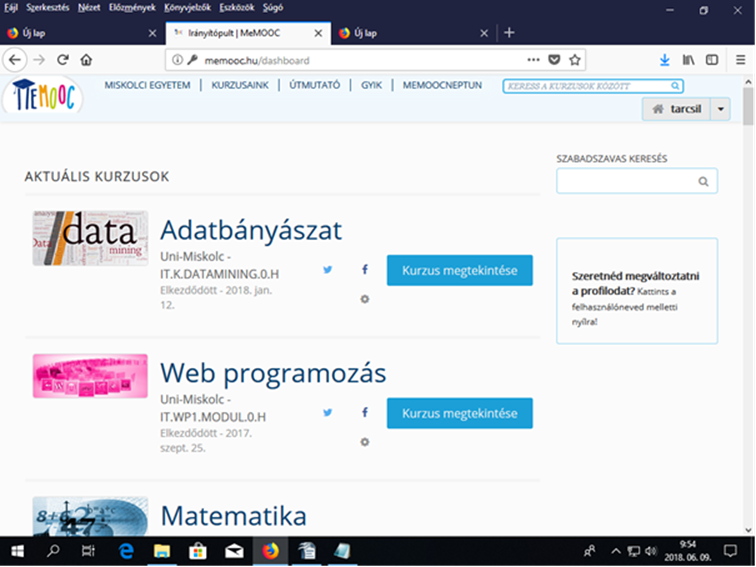Share Adatbányászat course on Twitter
Screen dimensions: 756x567
[328, 270]
